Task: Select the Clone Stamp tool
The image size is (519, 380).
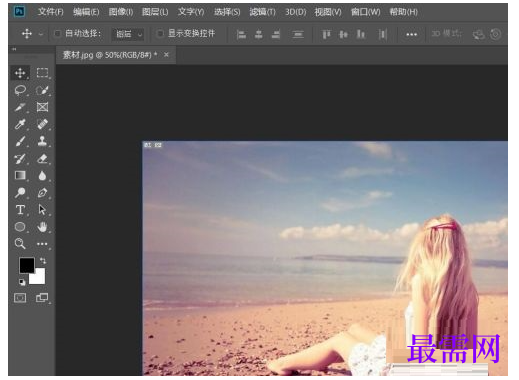Action: [x=42, y=141]
